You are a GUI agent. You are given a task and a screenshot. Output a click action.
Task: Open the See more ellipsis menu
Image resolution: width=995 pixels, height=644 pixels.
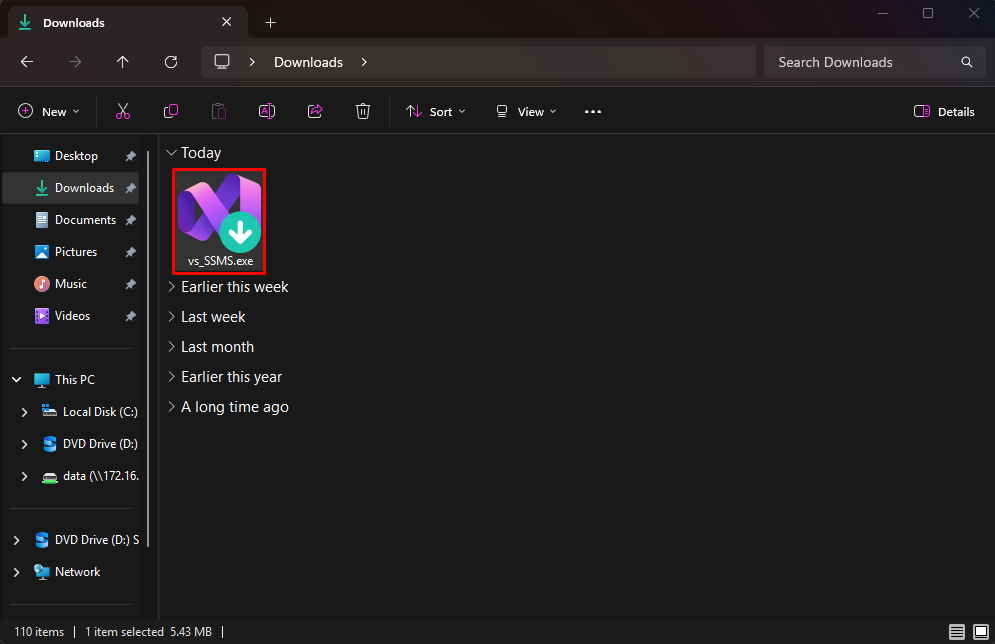(593, 112)
